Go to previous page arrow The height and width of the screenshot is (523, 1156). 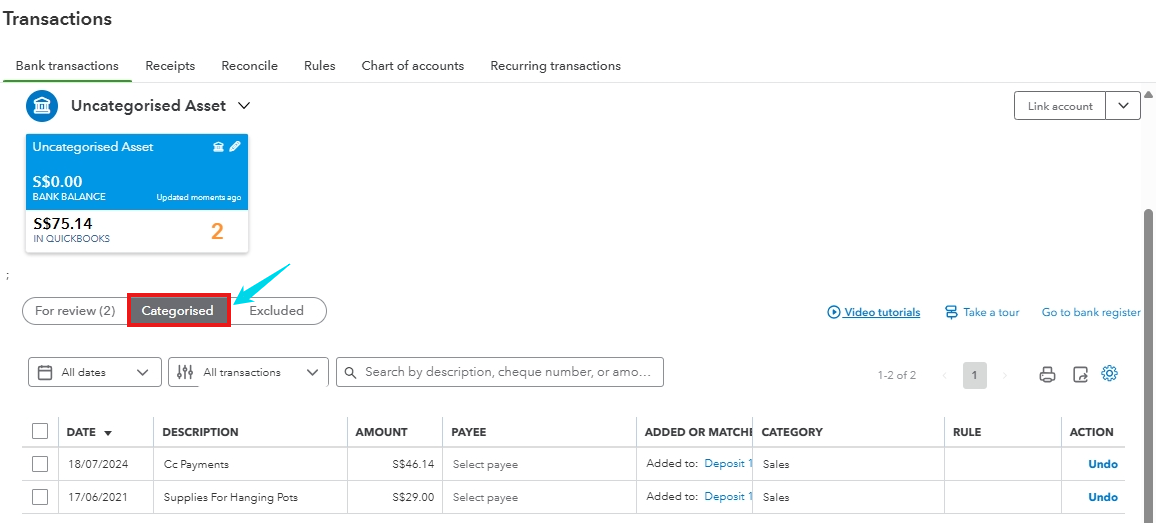click(x=944, y=375)
